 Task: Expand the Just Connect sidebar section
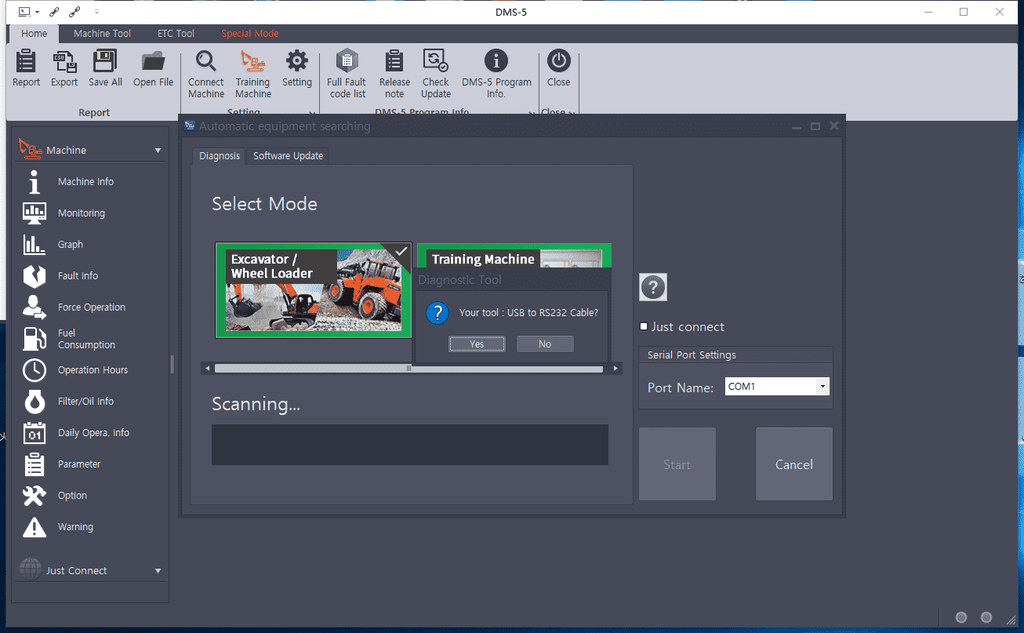[157, 571]
